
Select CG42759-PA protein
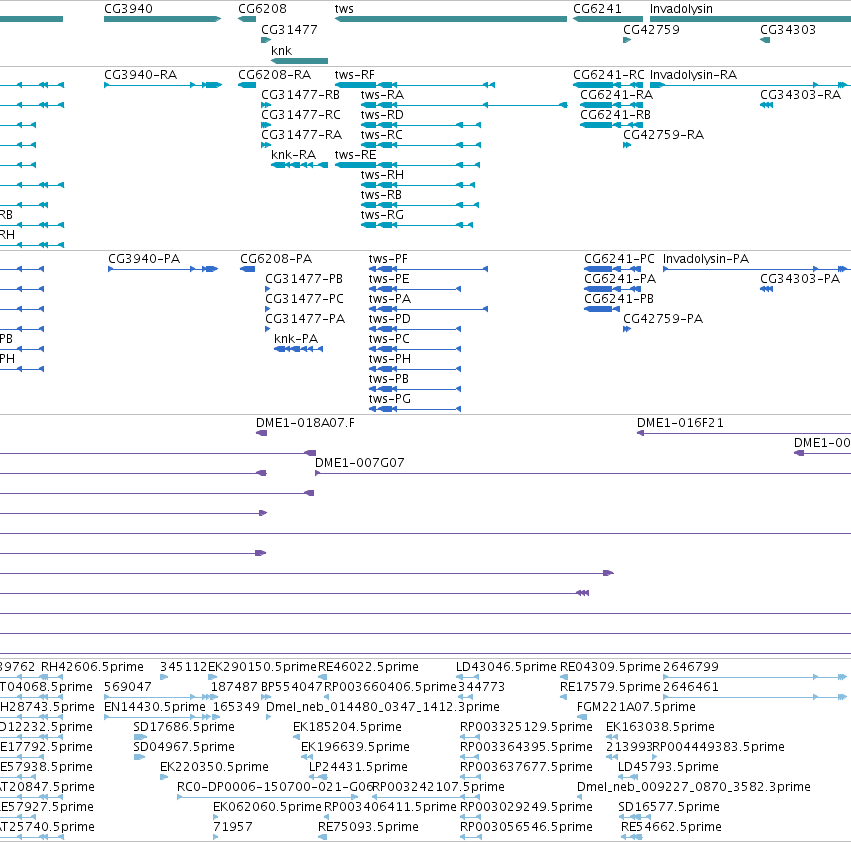click(x=663, y=319)
